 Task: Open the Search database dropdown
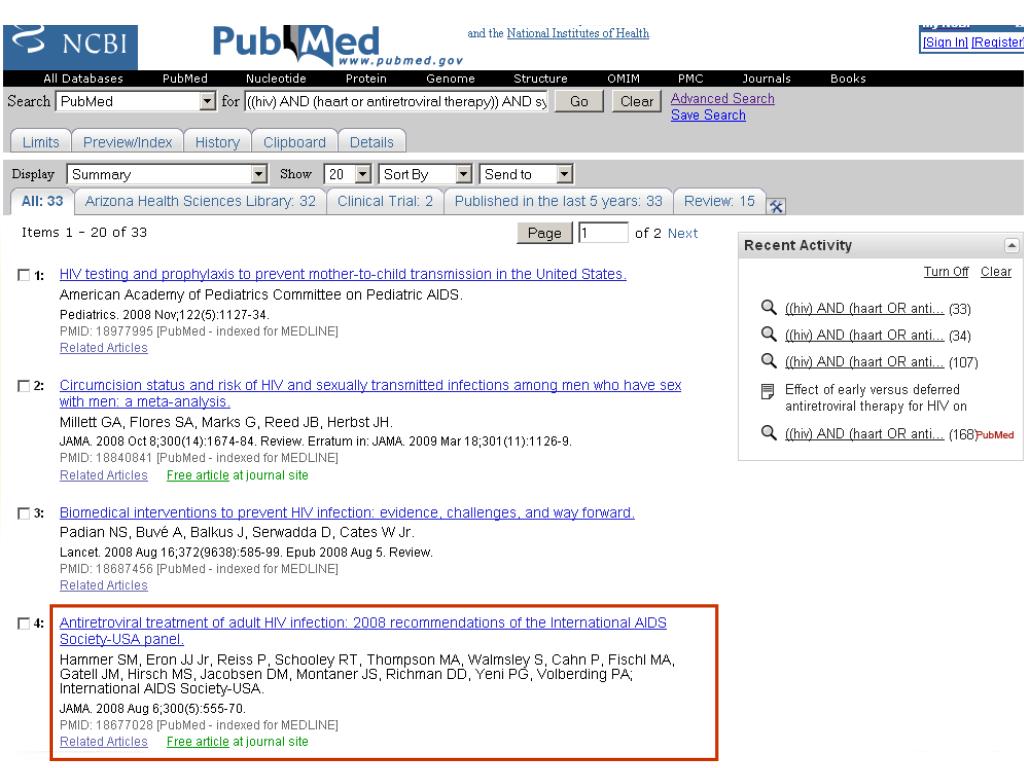136,101
